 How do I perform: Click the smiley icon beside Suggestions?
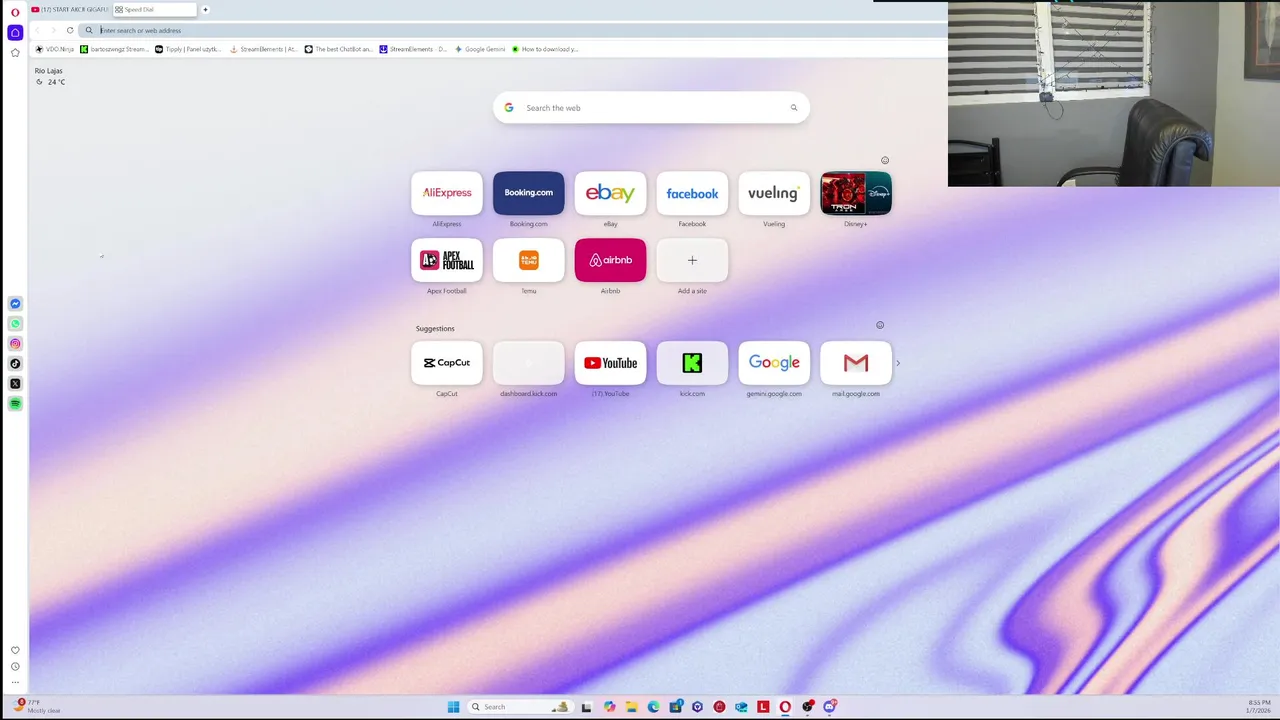point(880,325)
